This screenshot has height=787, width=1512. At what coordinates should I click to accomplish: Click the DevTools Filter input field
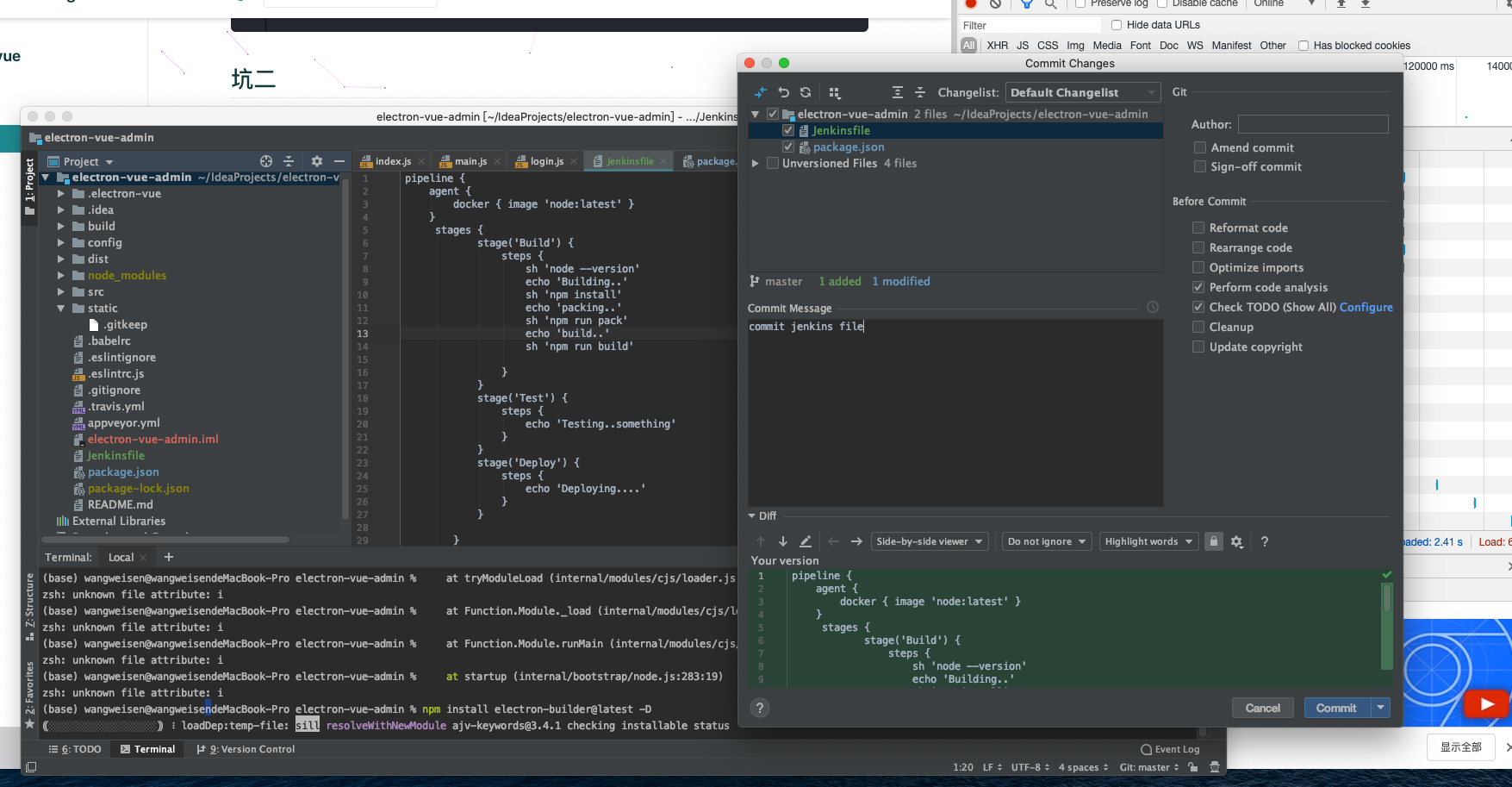[1031, 25]
